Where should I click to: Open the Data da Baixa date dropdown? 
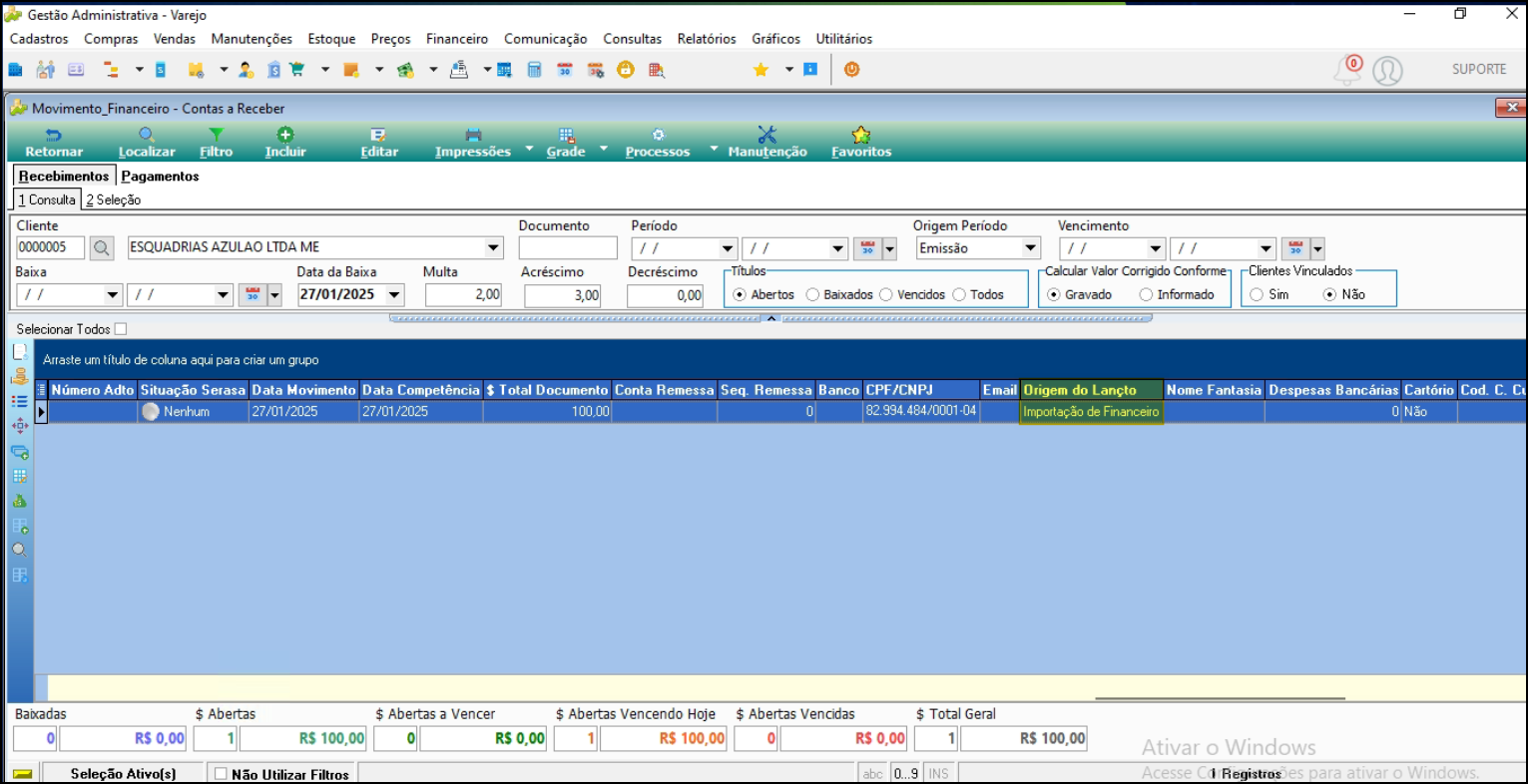tap(394, 294)
